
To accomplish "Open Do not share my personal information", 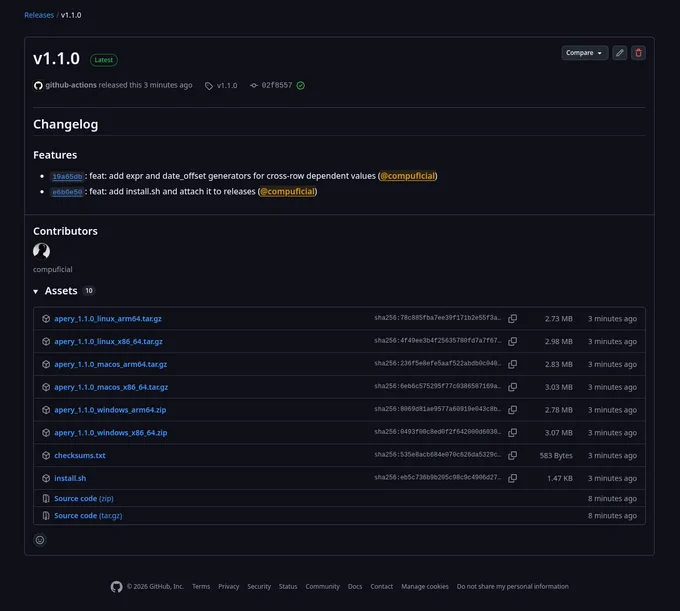I will 513,587.
